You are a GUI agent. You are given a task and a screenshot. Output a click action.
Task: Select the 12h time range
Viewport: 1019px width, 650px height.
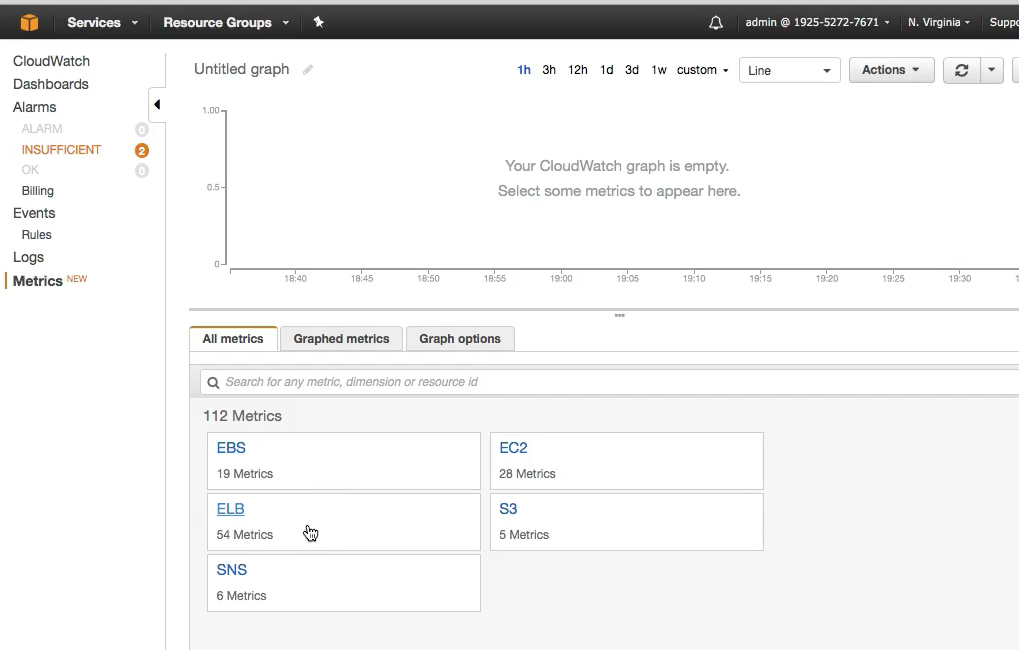pos(577,70)
